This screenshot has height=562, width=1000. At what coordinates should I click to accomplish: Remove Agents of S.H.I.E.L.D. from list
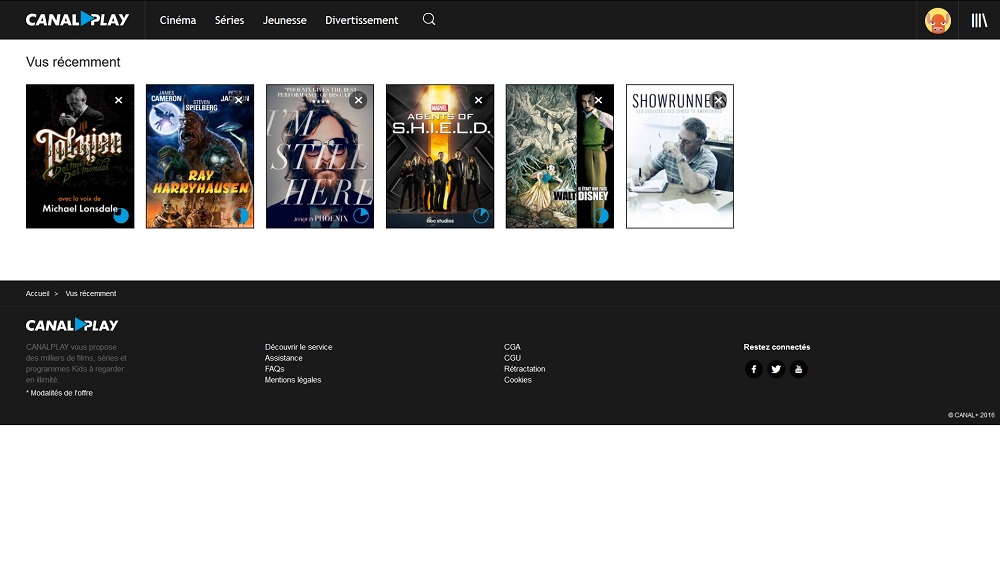click(478, 100)
